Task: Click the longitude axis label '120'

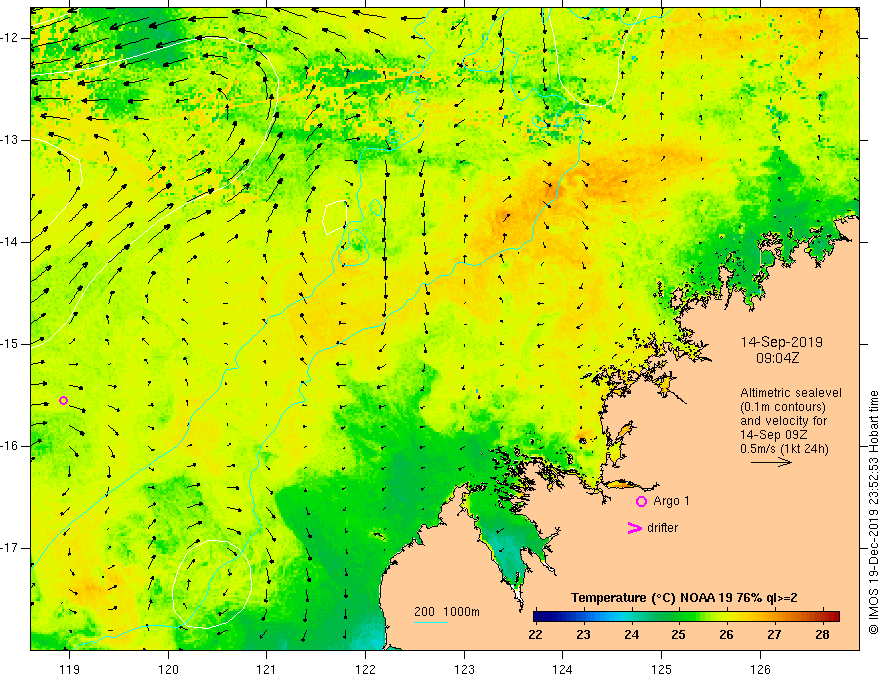Action: point(168,669)
